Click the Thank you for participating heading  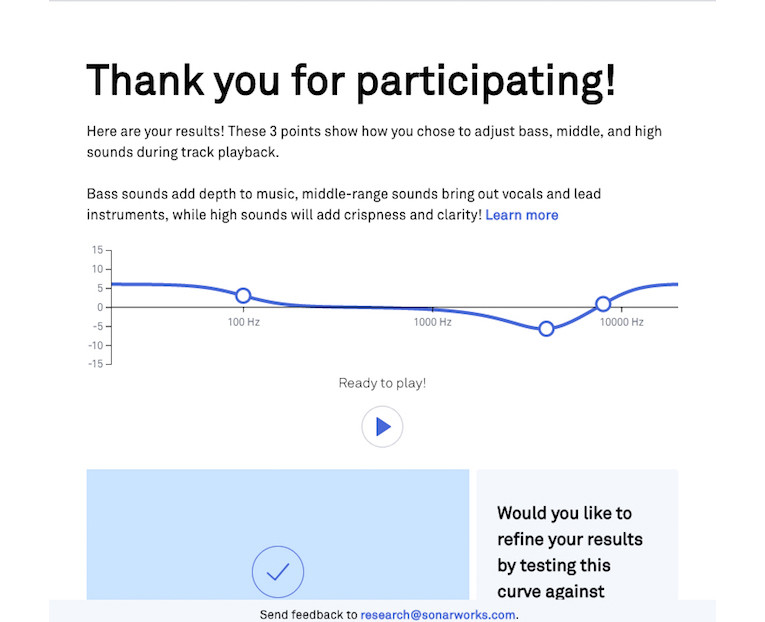351,82
